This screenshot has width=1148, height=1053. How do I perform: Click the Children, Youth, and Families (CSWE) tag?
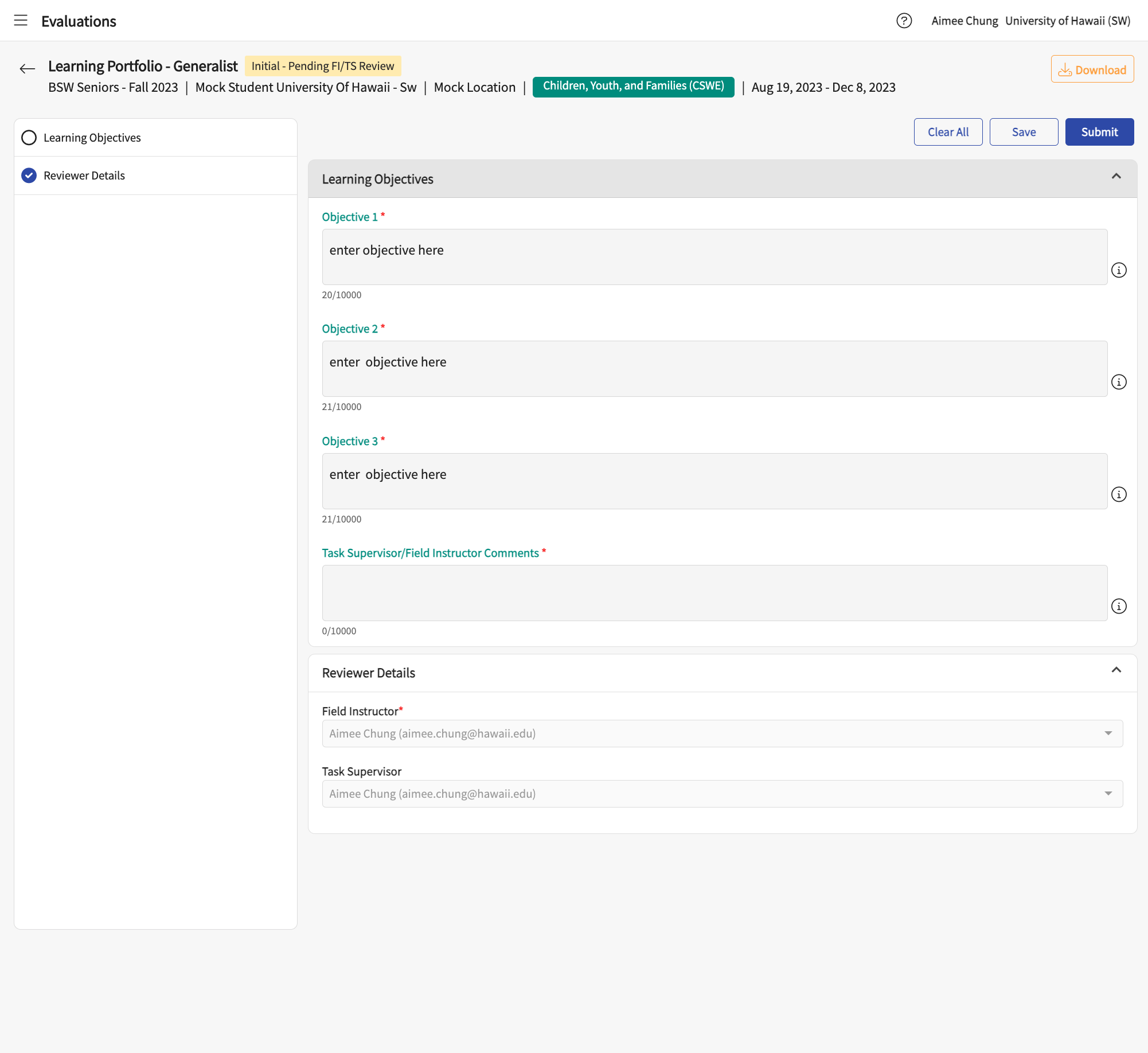633,87
